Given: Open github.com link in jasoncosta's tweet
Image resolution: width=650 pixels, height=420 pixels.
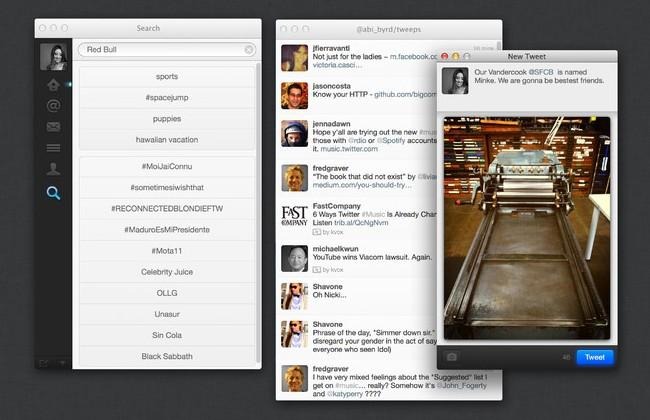Looking at the screenshot, I should (x=405, y=95).
